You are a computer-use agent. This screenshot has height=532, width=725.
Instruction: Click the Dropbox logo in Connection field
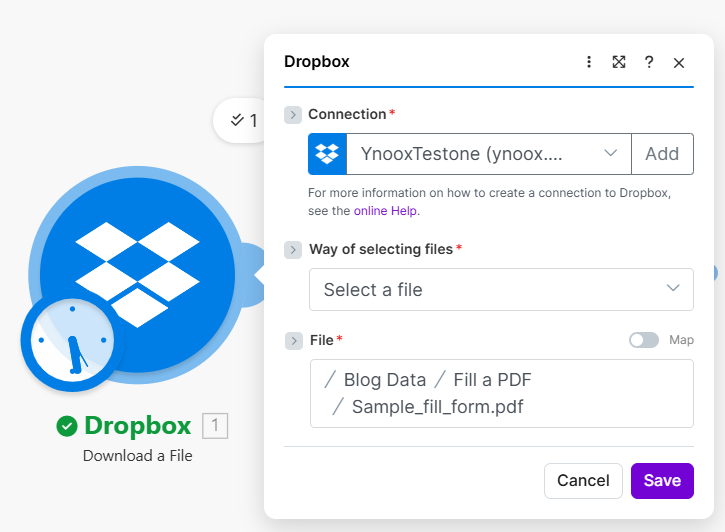click(x=327, y=154)
